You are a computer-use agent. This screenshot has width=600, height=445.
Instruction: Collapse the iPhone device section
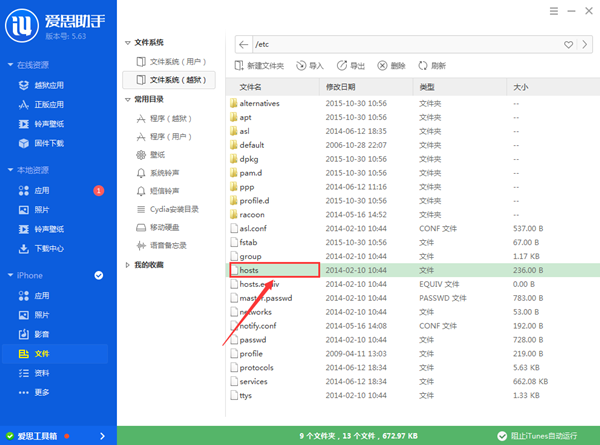click(x=10, y=275)
